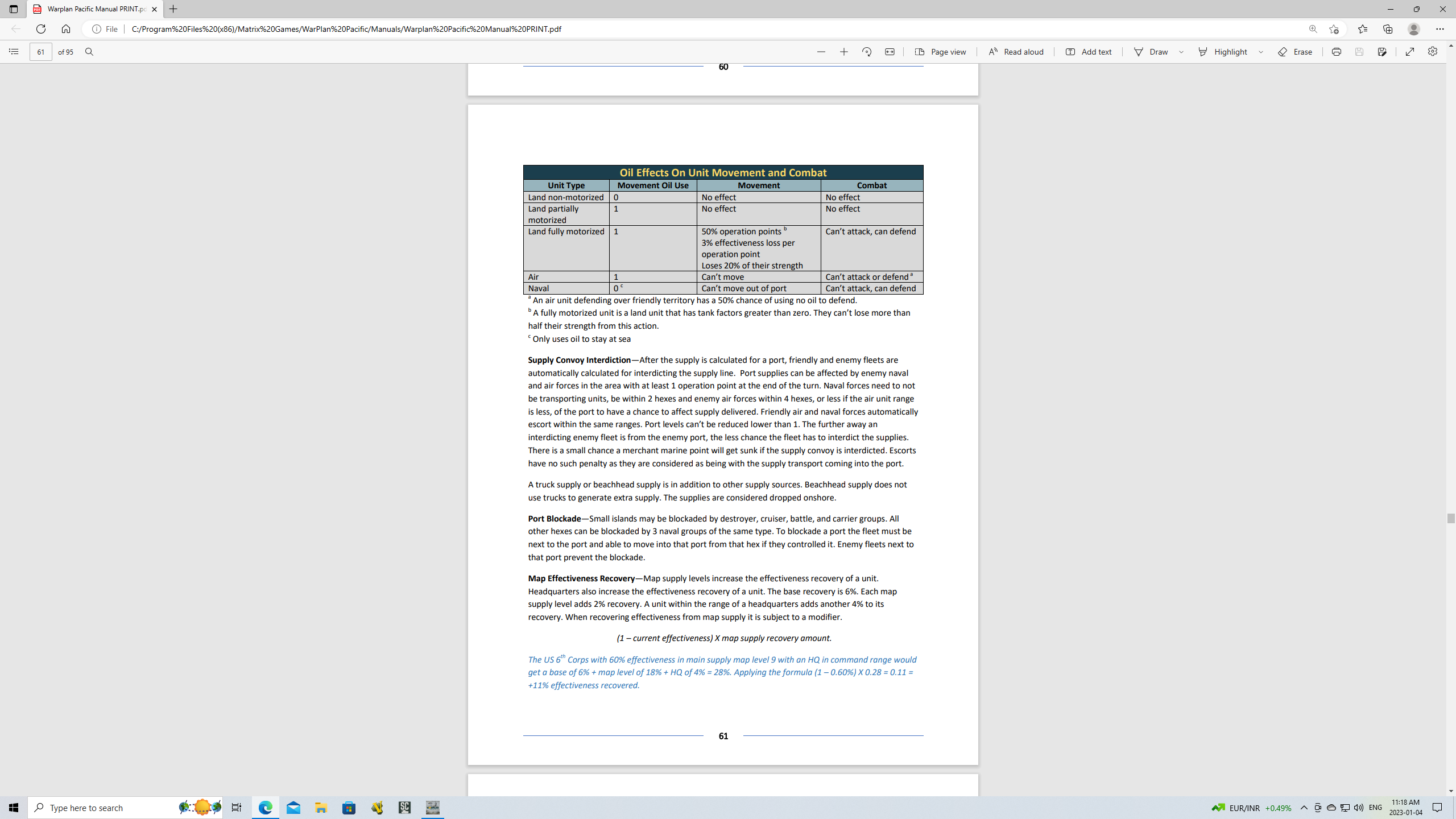Click Fit to width icon
This screenshot has width=1456, height=819.
pyautogui.click(x=890, y=52)
